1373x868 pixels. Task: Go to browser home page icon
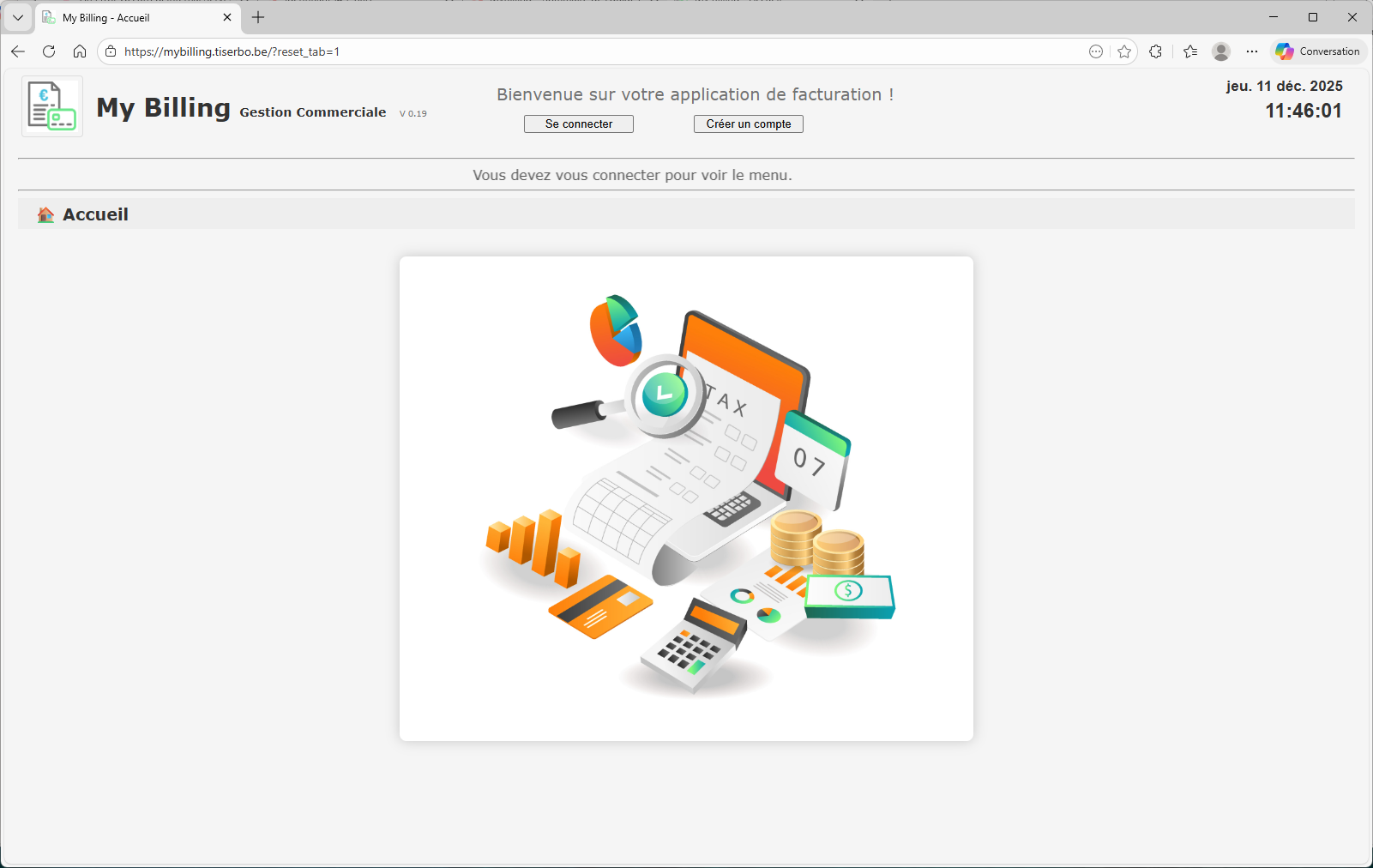[x=80, y=51]
